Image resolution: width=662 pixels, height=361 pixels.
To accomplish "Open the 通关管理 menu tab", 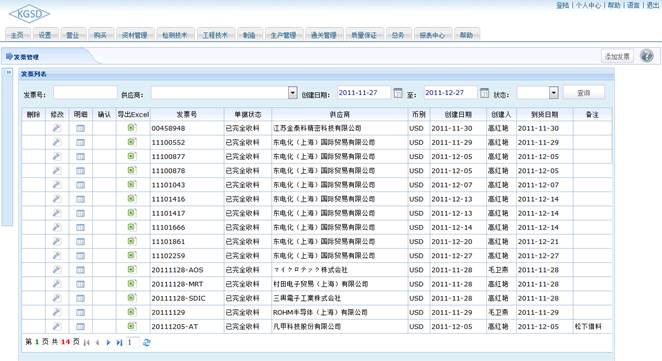I will (324, 35).
